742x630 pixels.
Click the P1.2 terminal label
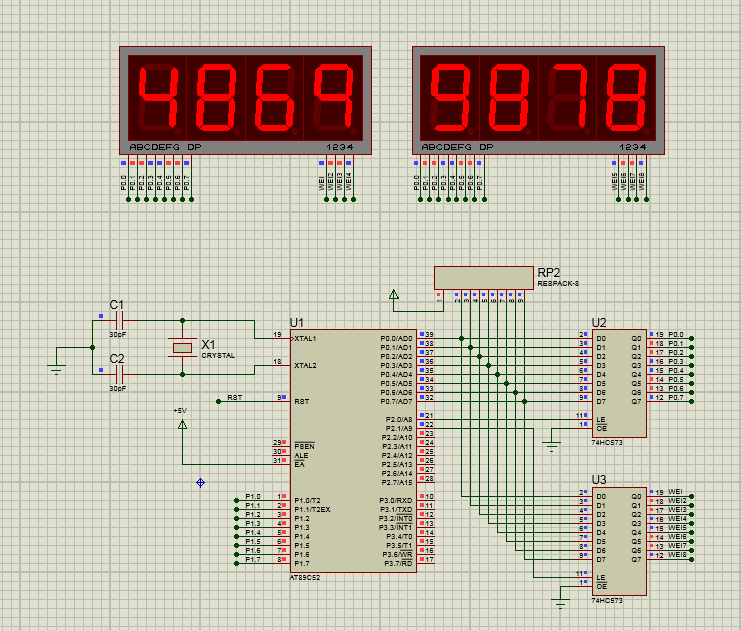pos(253,515)
